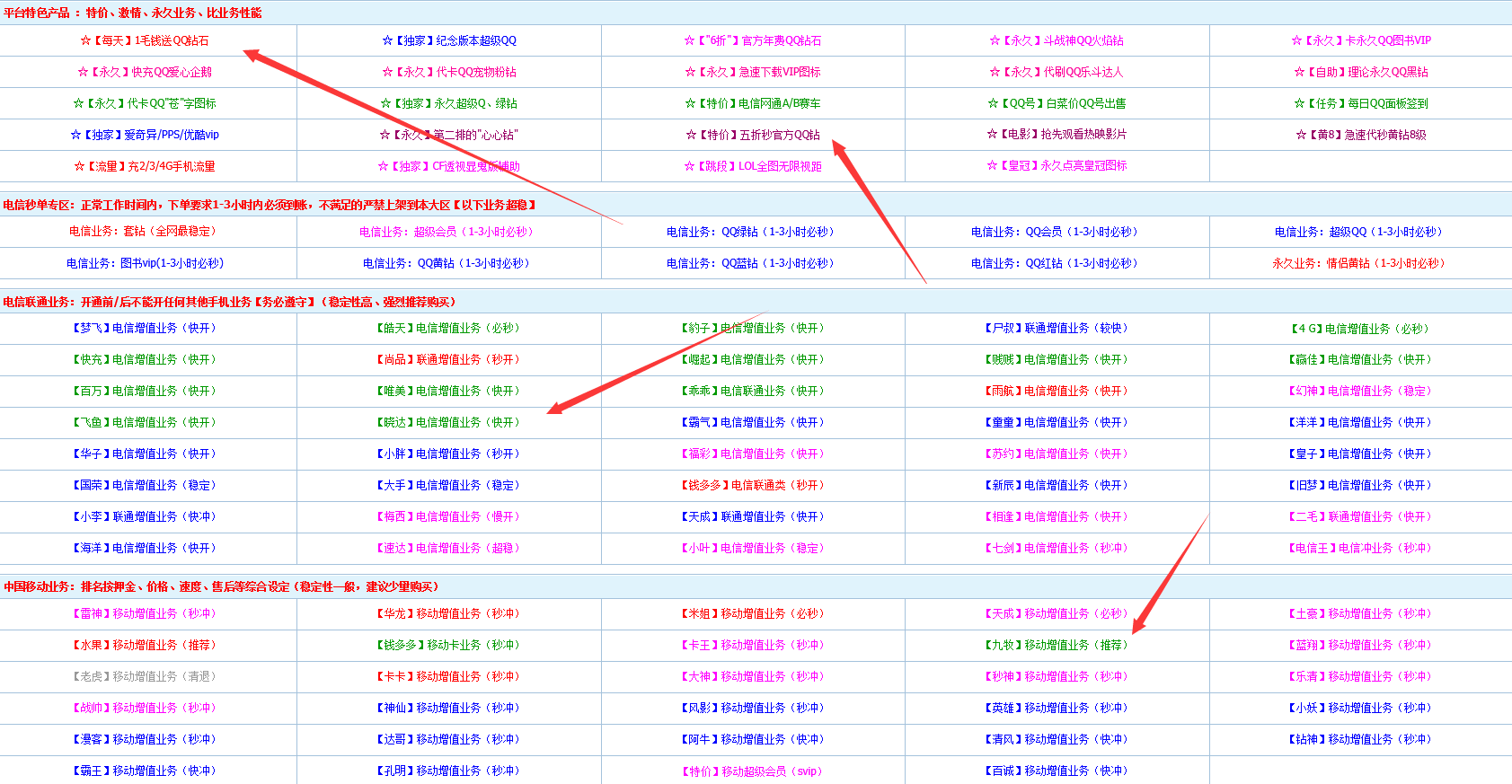Open 【永久】斗战神QQ火焰钻 link
1512x784 pixels.
1057,40
